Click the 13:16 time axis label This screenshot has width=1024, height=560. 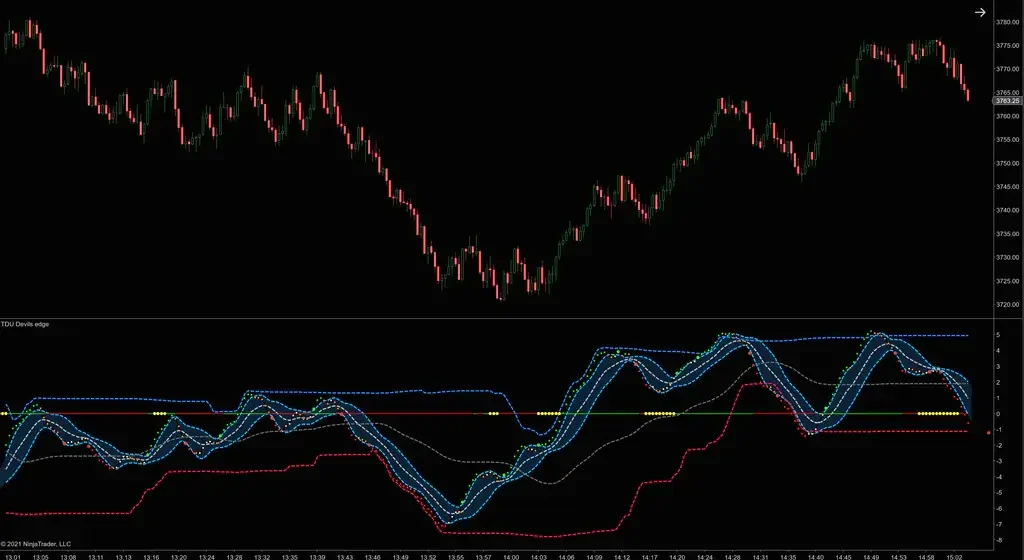point(151,557)
